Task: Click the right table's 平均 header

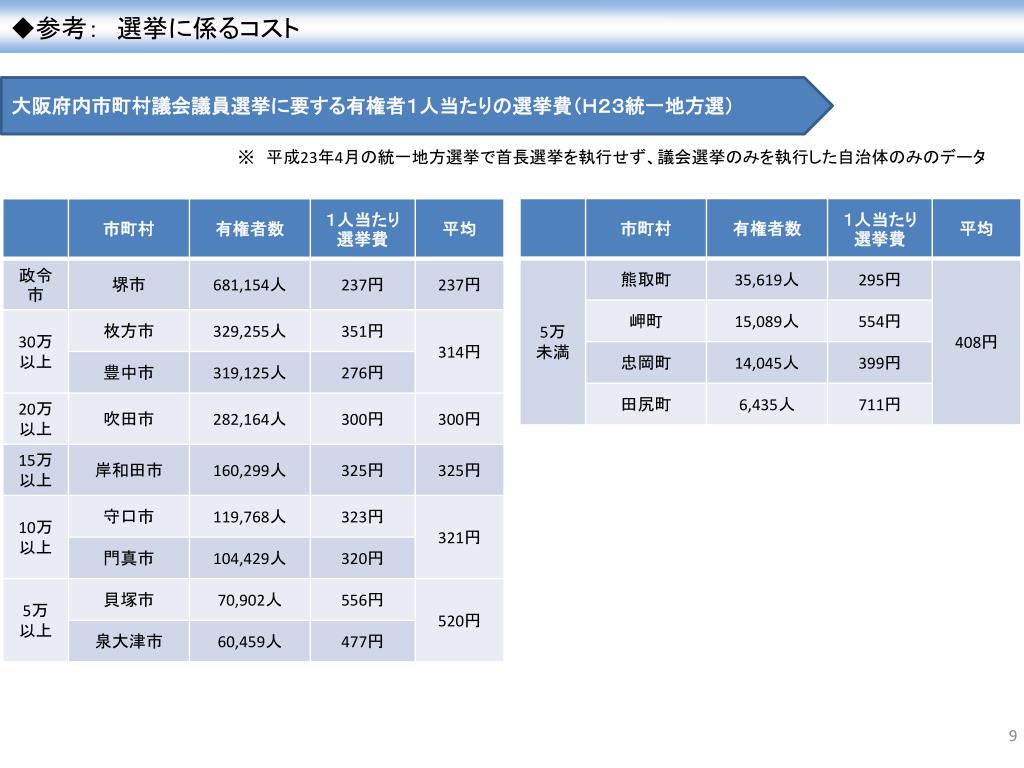Action: [x=976, y=229]
